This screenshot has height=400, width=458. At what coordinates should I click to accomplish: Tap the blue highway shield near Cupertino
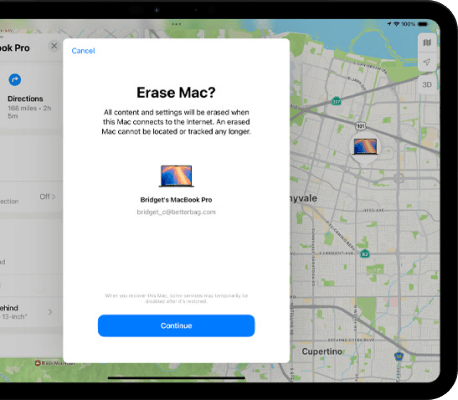coord(398,356)
